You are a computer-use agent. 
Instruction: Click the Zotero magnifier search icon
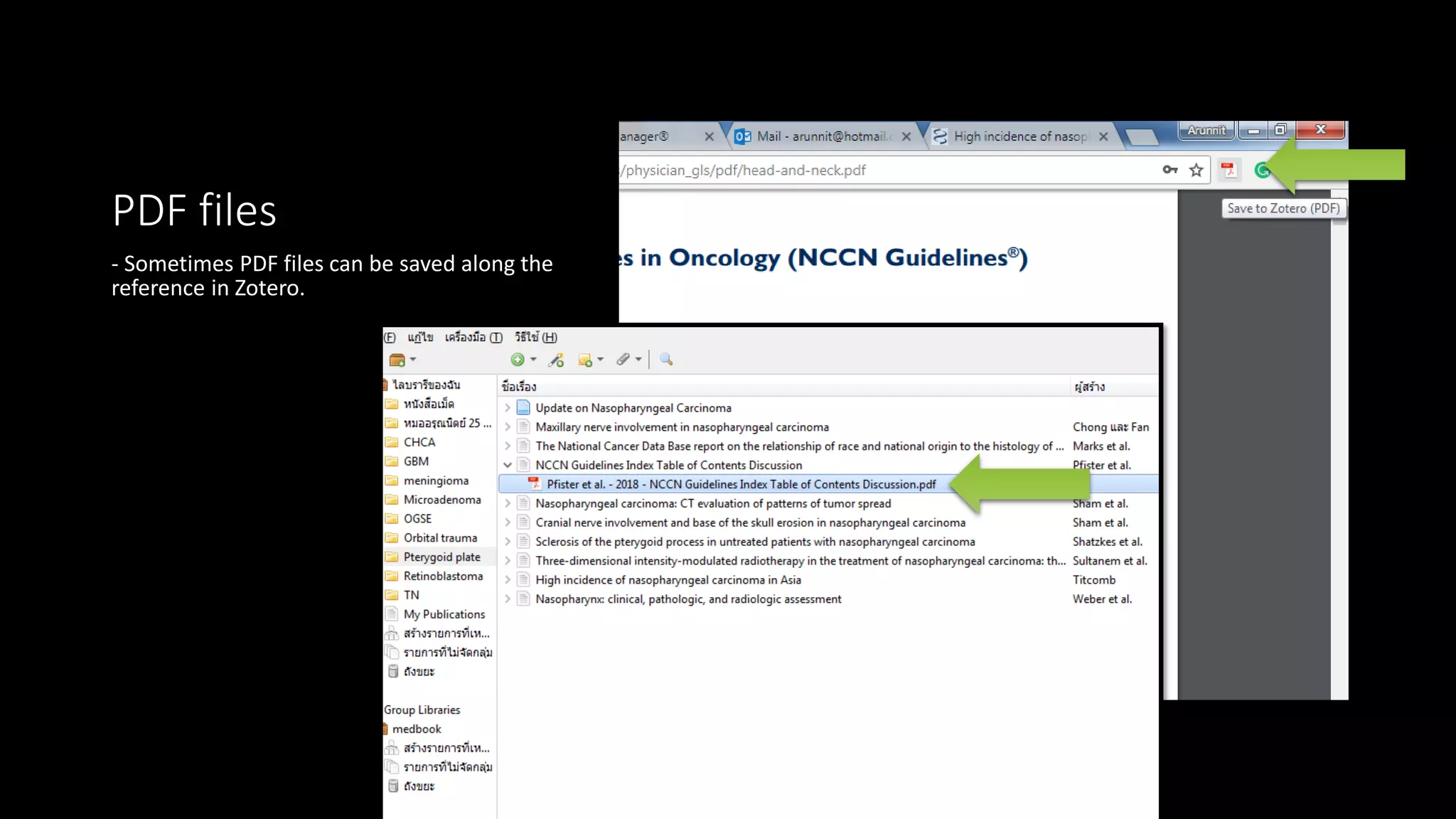point(666,360)
